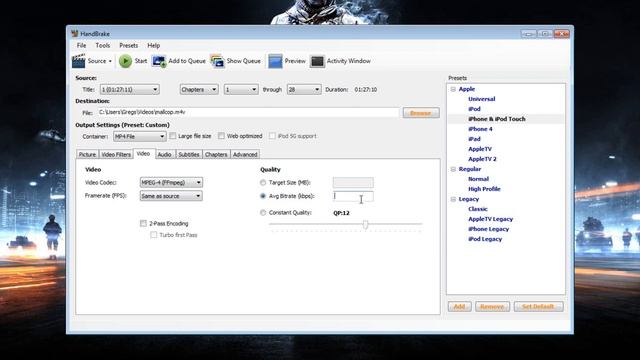Switch to the Audio tab

[x=164, y=154]
